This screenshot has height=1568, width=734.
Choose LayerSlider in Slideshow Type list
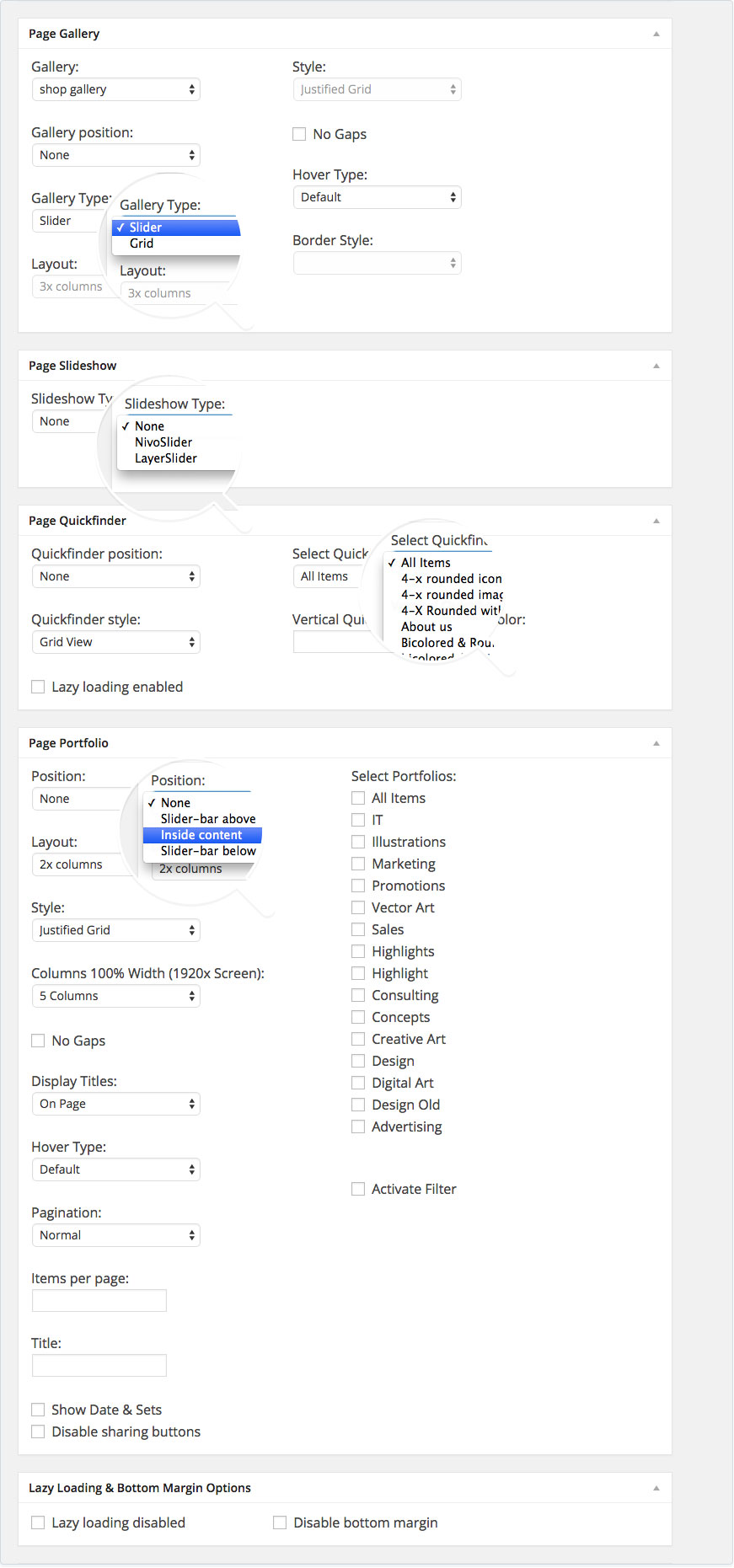coord(166,458)
